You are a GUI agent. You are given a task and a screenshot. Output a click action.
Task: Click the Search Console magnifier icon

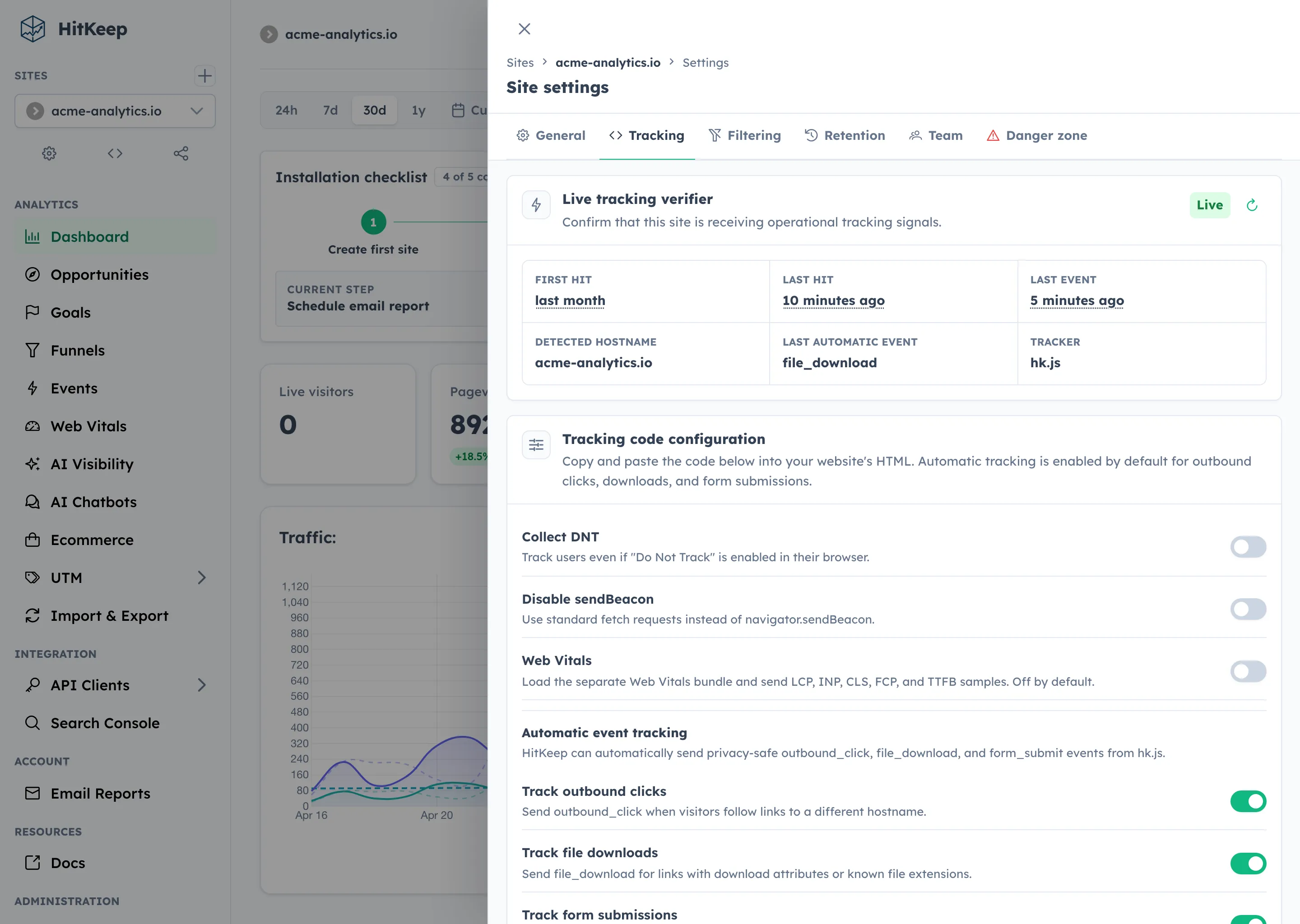pyautogui.click(x=32, y=723)
